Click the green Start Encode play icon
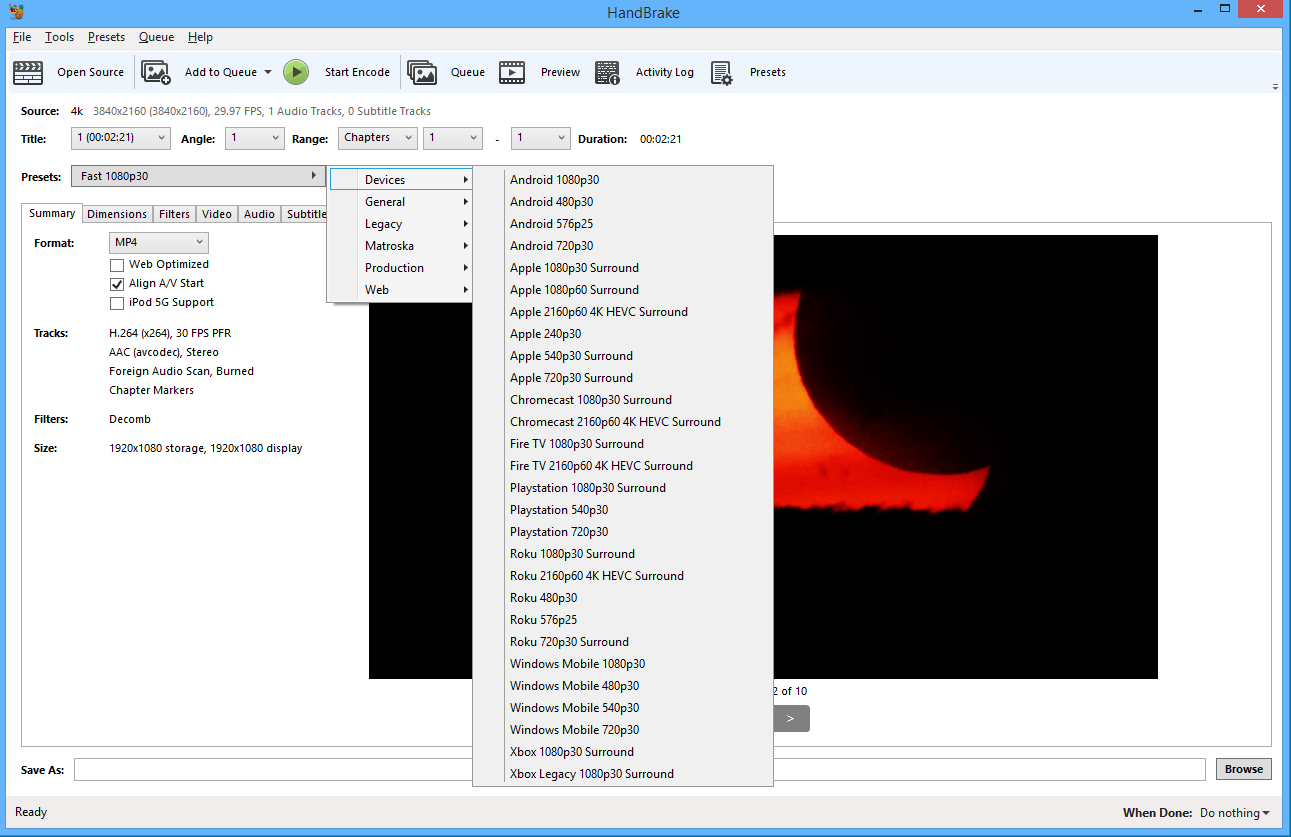The width and height of the screenshot is (1291, 837). click(296, 72)
